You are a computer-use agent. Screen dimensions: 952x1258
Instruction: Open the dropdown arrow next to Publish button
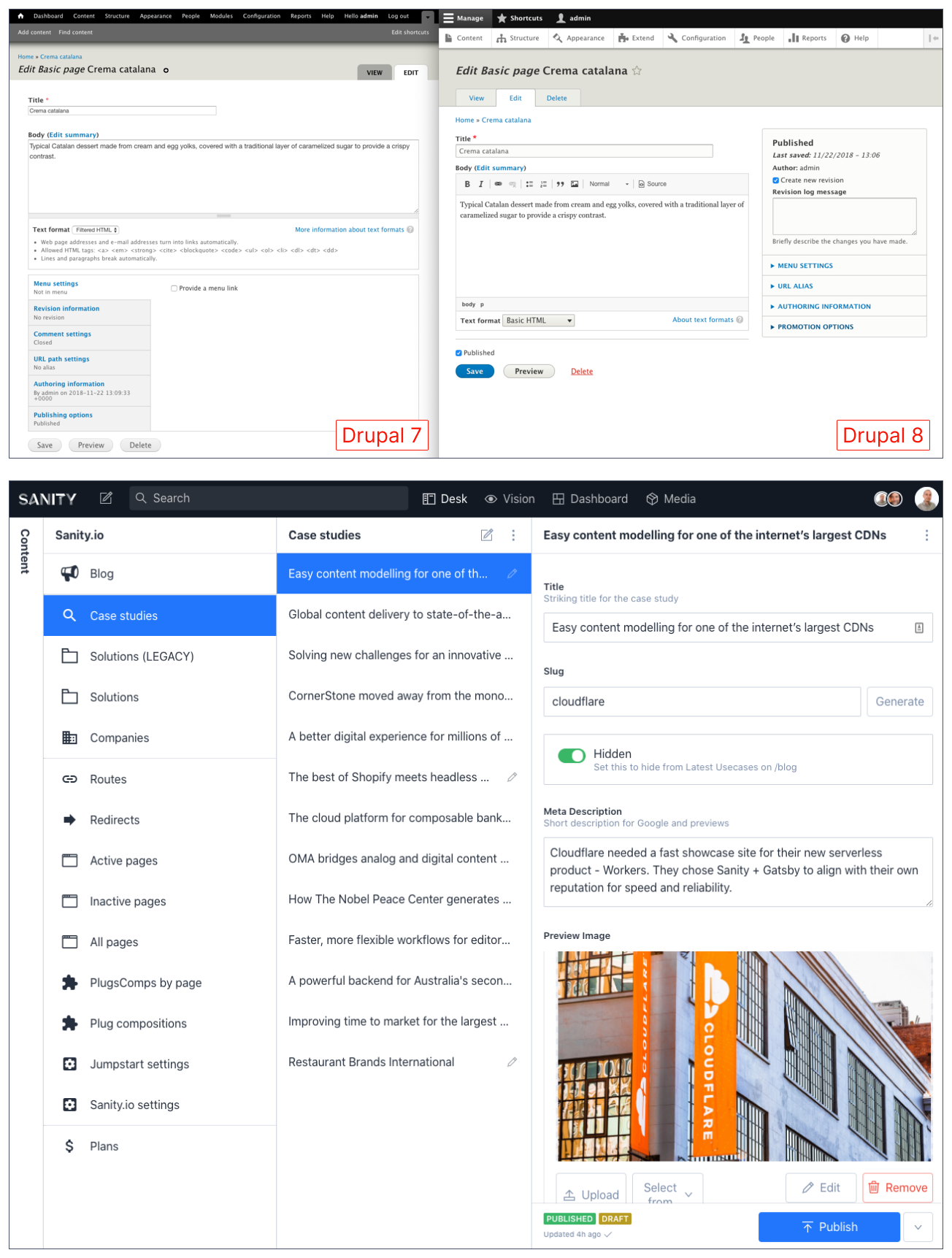[x=918, y=1227]
